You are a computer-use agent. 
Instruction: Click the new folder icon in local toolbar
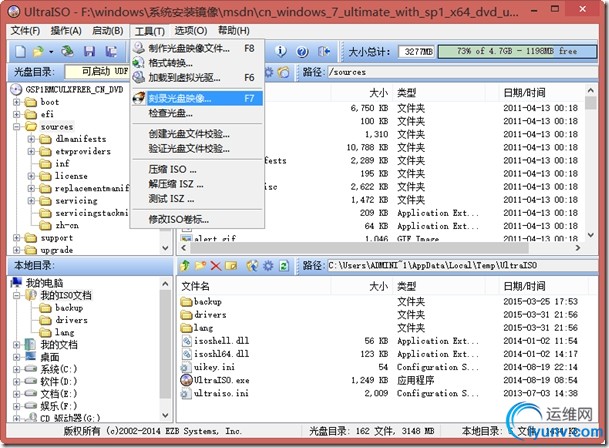click(200, 266)
